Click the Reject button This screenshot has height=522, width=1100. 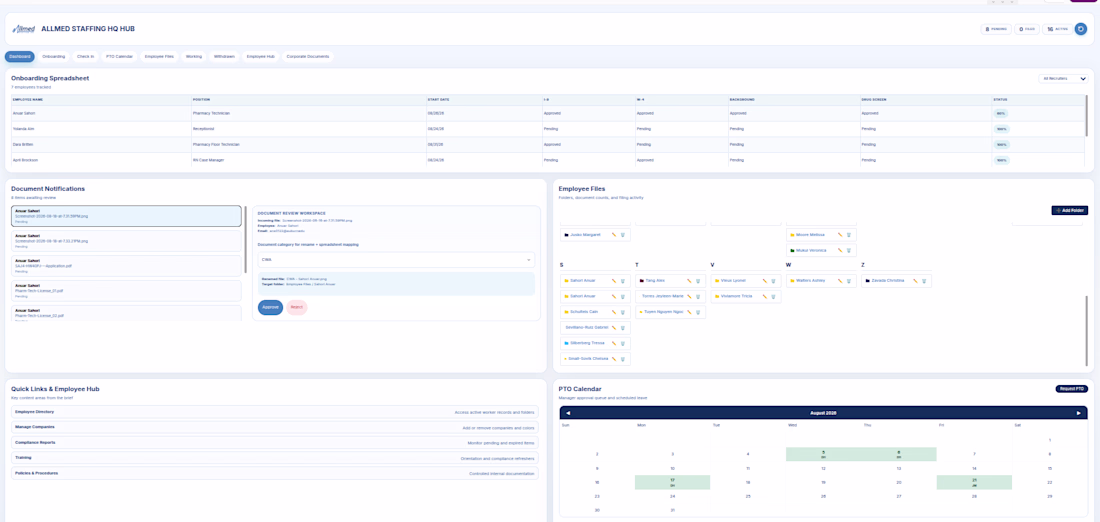pos(297,307)
